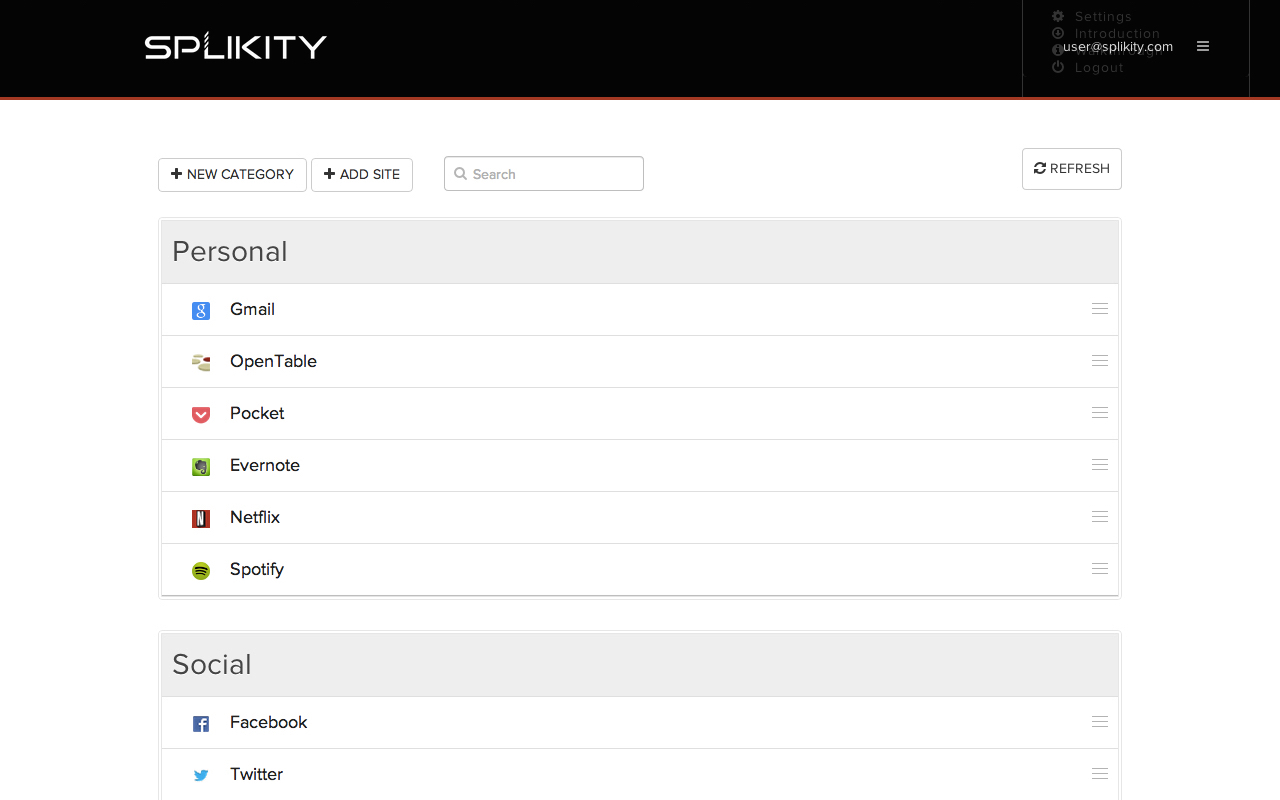Click the reorder handle on the Spotify row
Image resolution: width=1280 pixels, height=800 pixels.
point(1100,569)
